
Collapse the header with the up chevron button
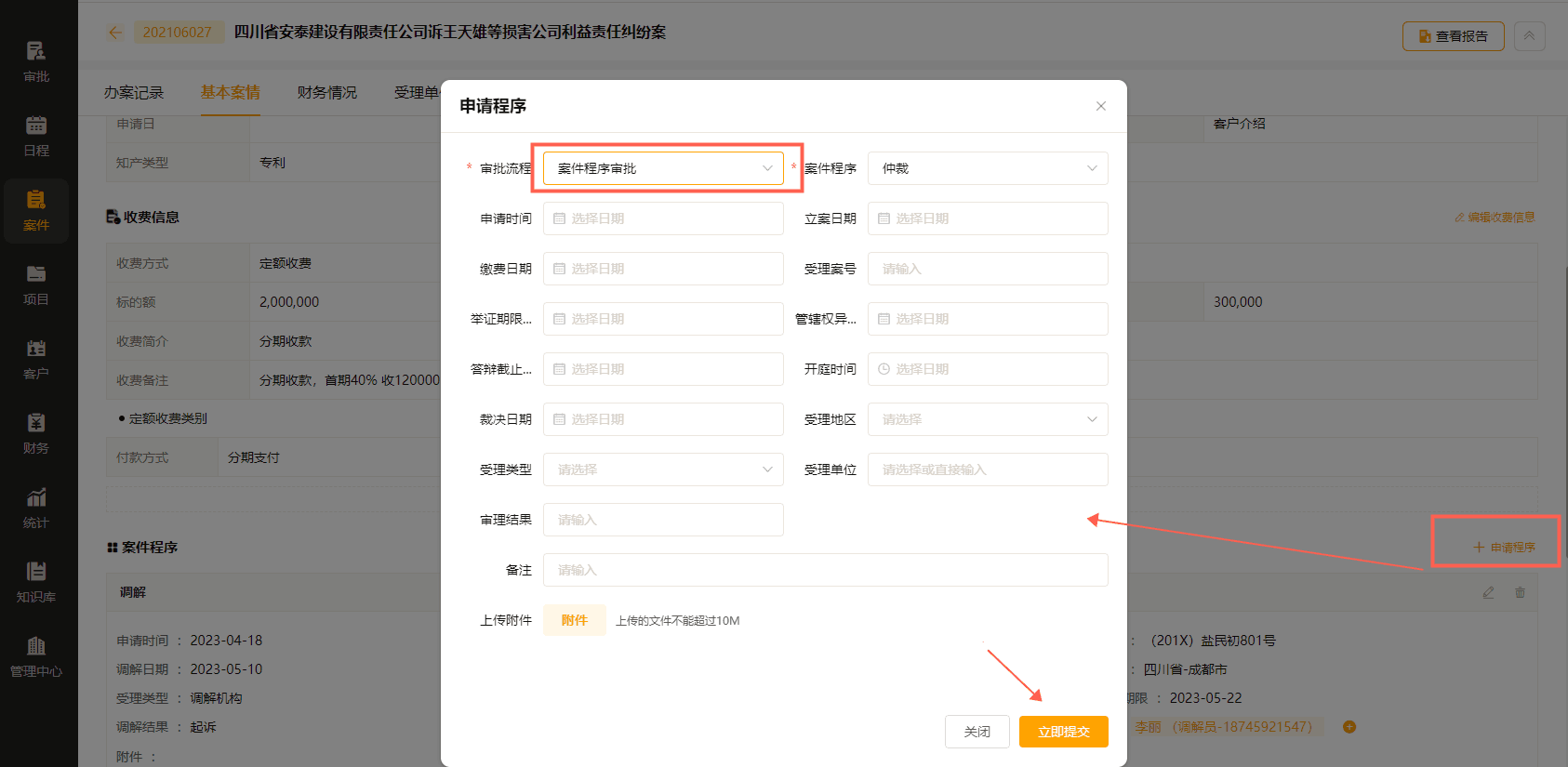[x=1529, y=36]
